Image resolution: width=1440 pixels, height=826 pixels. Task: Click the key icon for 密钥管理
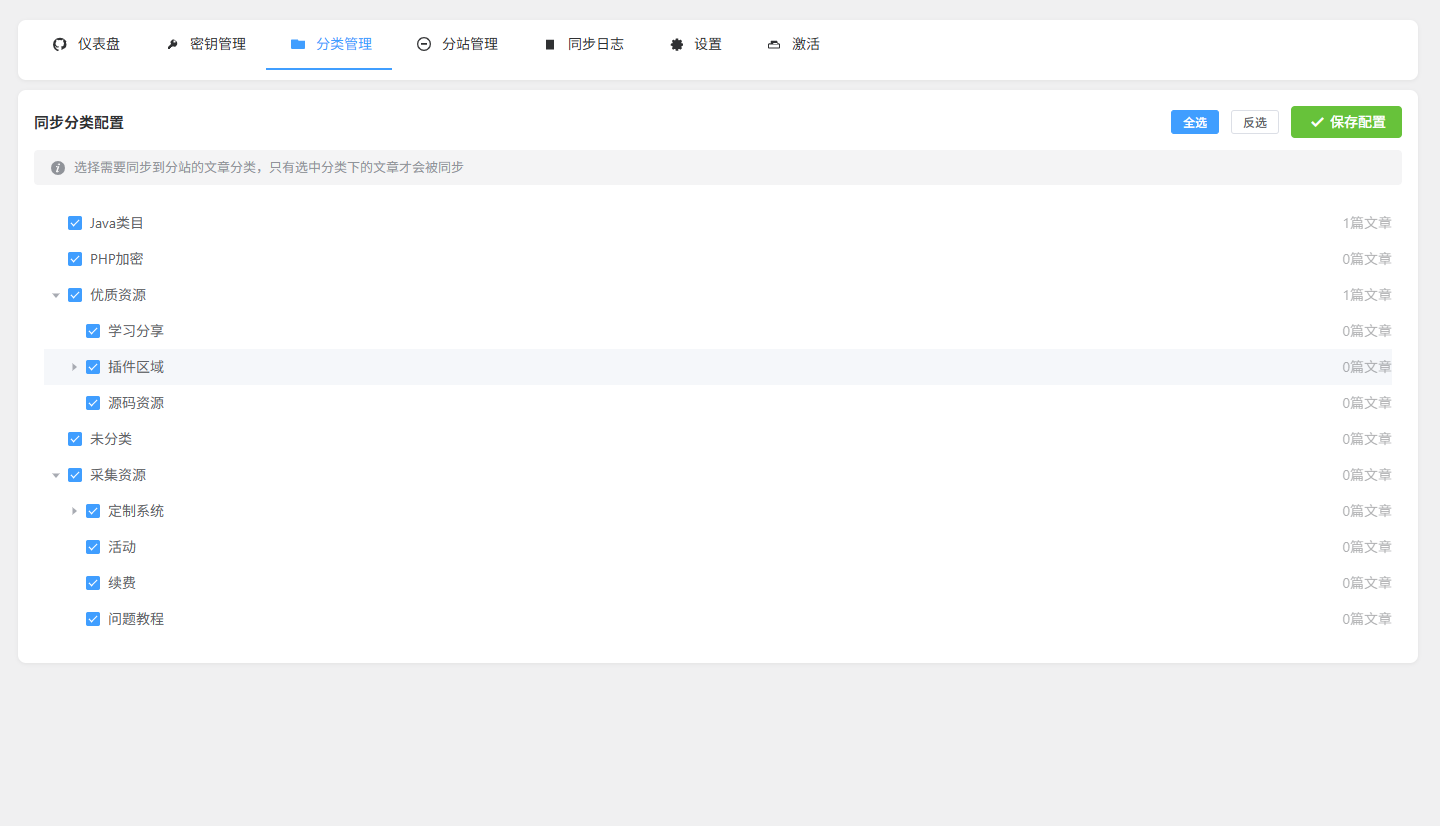(x=172, y=44)
